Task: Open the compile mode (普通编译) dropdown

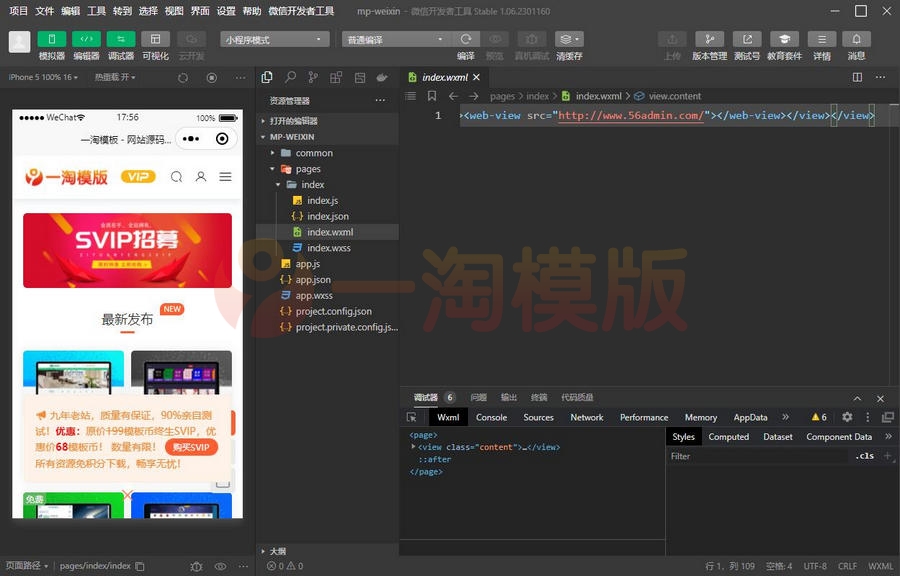Action: (396, 39)
